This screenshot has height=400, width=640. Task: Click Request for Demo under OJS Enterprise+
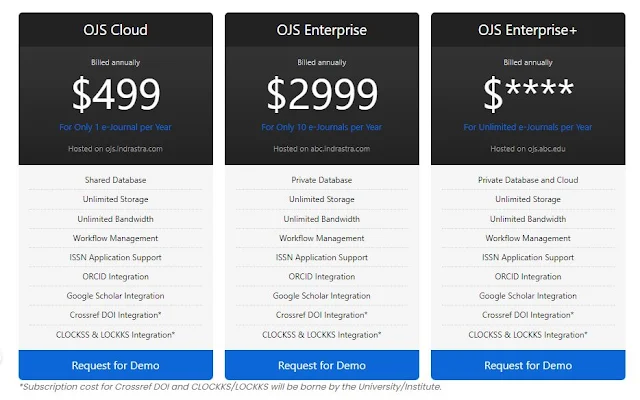pos(528,365)
